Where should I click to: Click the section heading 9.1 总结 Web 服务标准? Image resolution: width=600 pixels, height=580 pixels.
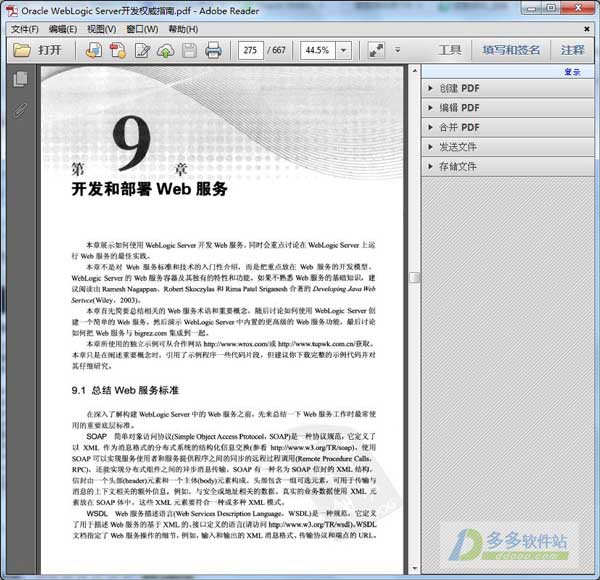pos(125,390)
